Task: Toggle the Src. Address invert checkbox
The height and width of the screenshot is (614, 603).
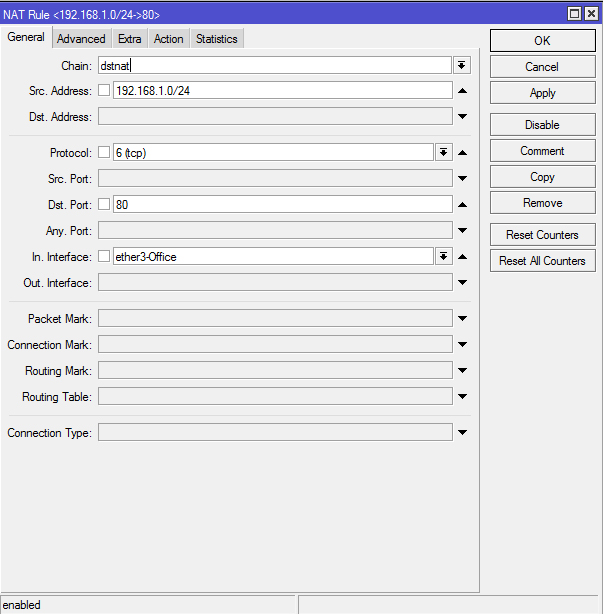Action: tap(104, 90)
